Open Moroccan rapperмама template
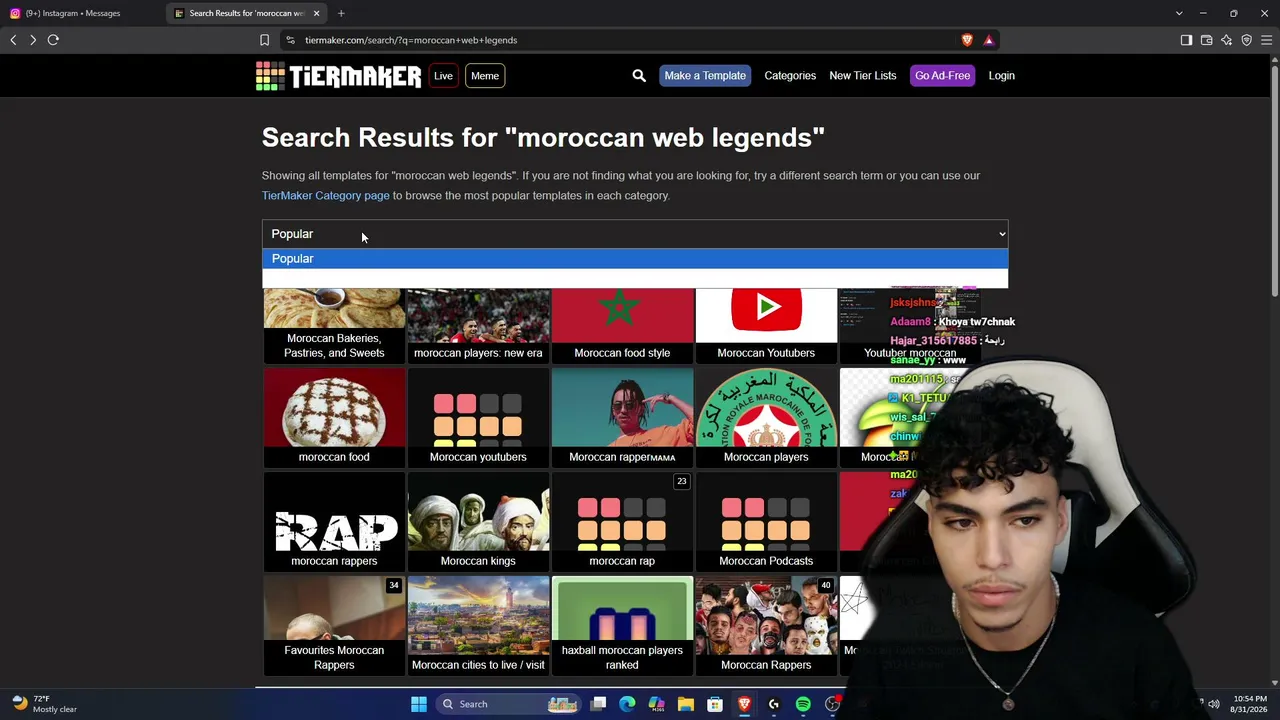The image size is (1280, 720). click(622, 417)
